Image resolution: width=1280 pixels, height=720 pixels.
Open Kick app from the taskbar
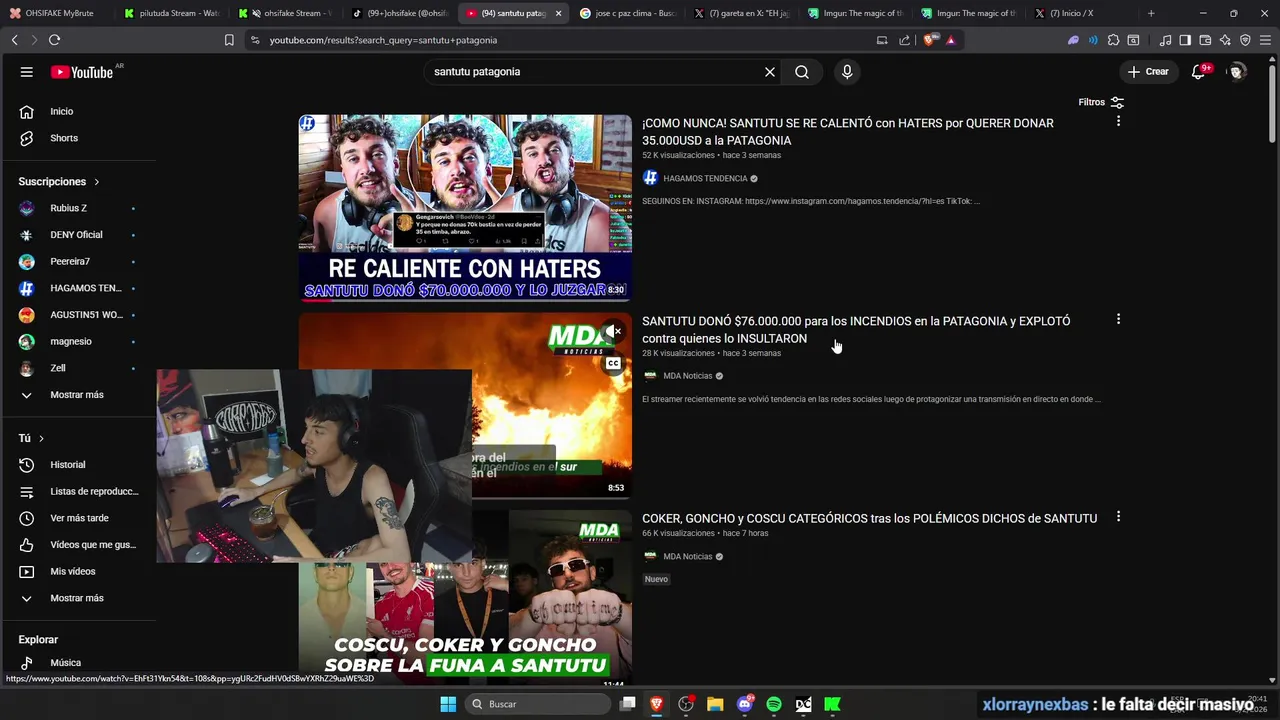pos(832,704)
